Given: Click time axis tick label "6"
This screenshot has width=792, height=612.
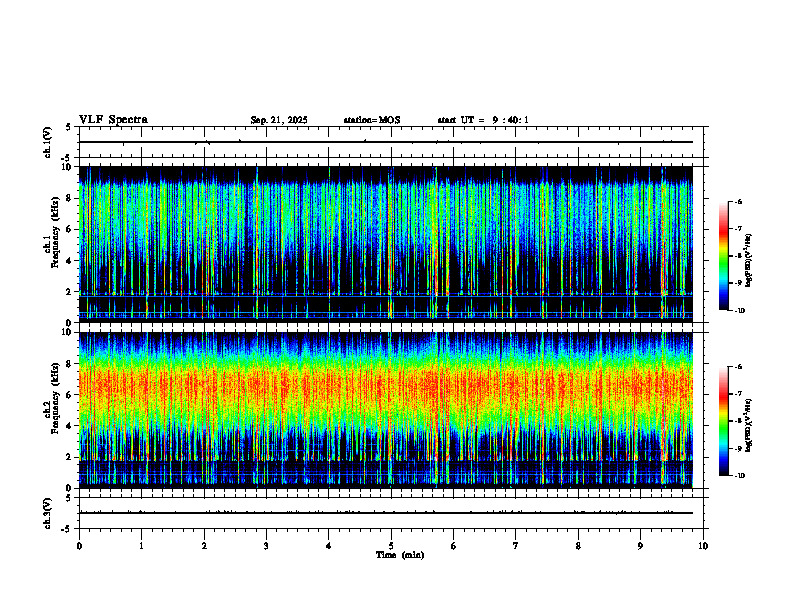Looking at the screenshot, I should (454, 546).
